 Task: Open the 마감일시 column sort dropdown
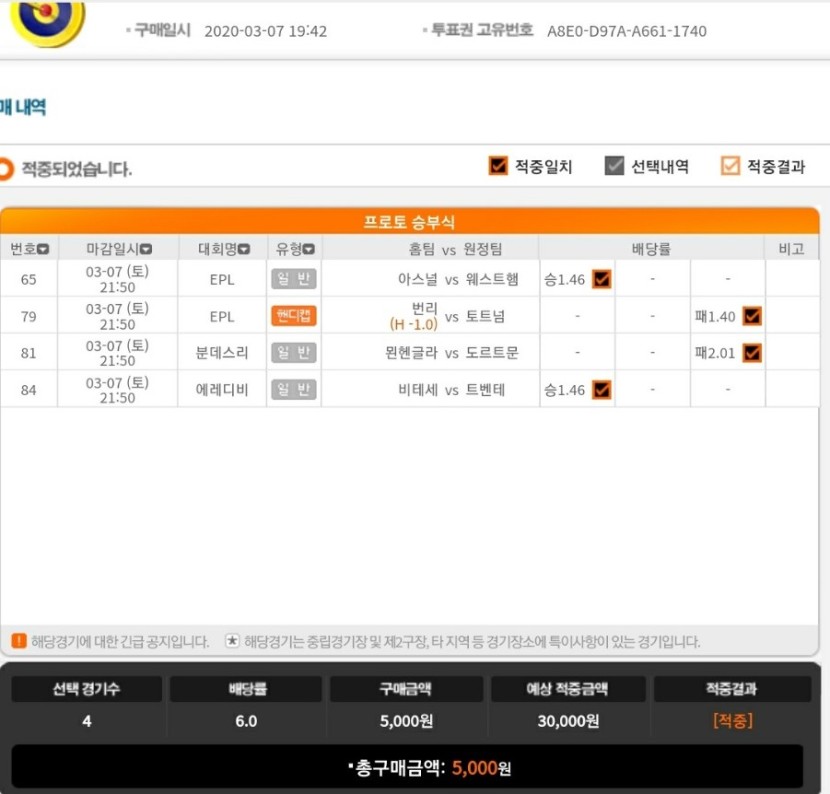pyautogui.click(x=146, y=249)
